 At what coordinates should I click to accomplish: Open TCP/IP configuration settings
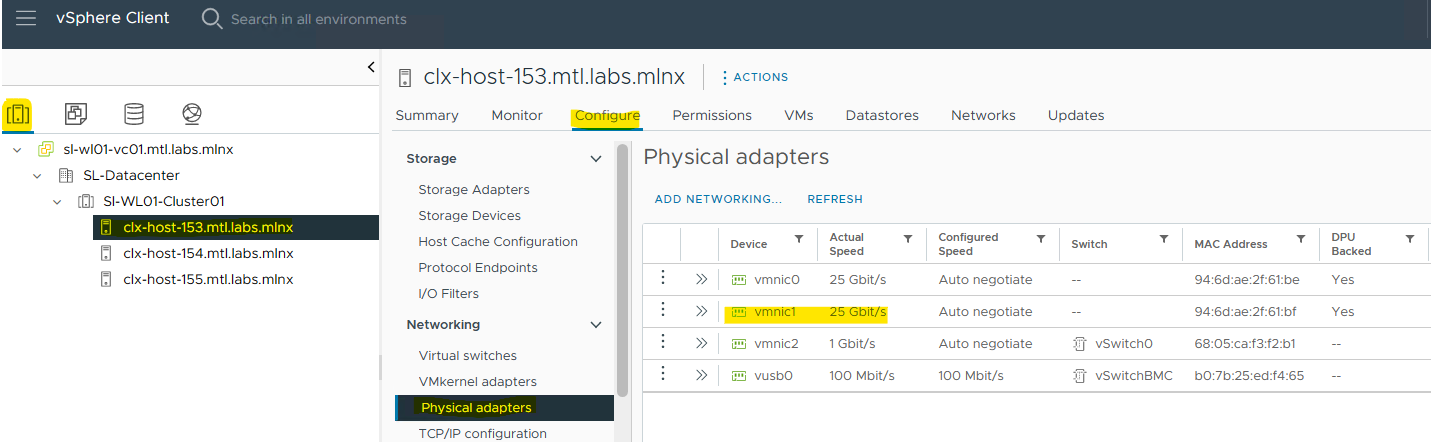(x=483, y=433)
